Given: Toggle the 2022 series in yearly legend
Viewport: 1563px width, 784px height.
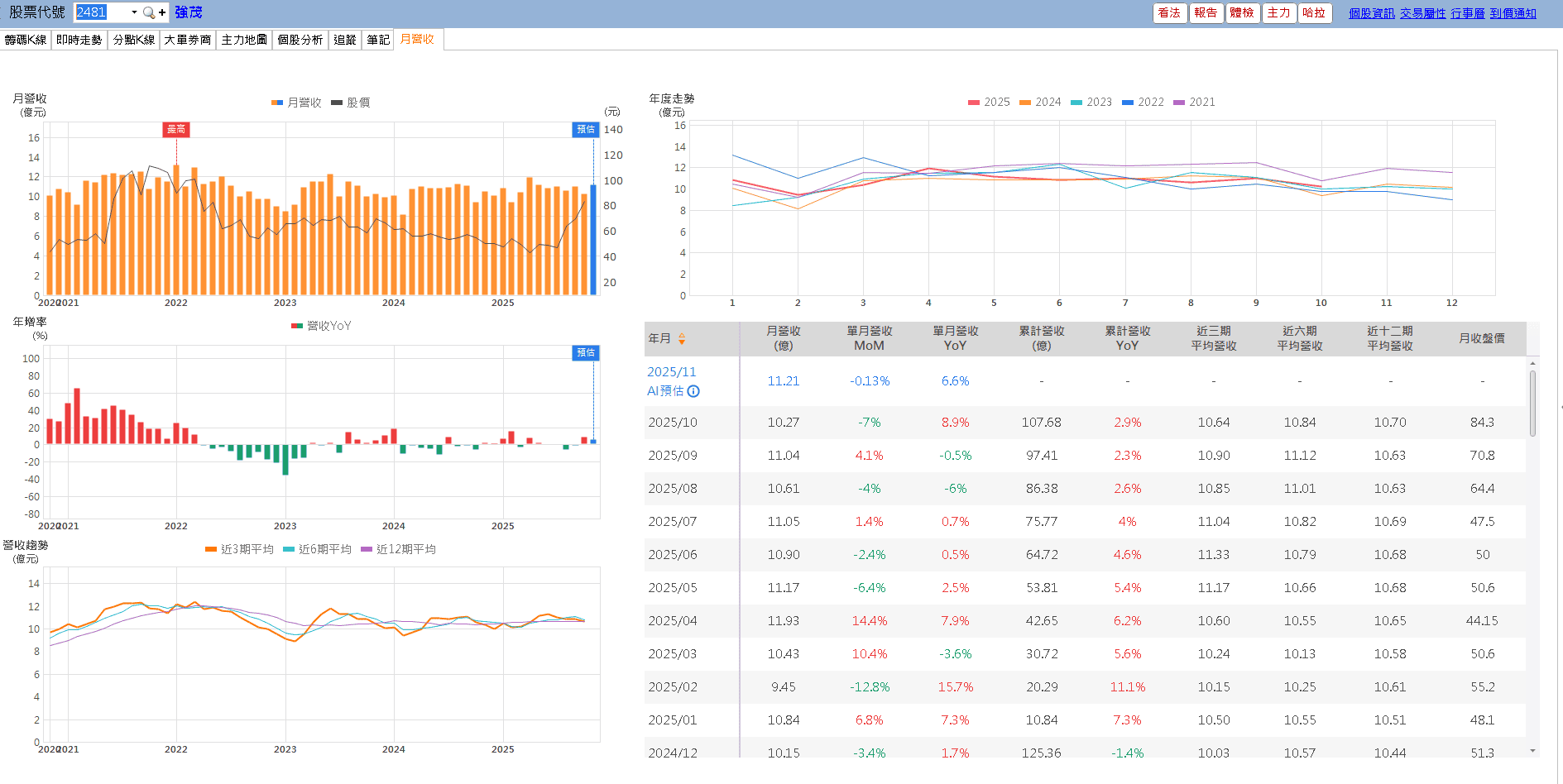Looking at the screenshot, I should tap(1143, 102).
